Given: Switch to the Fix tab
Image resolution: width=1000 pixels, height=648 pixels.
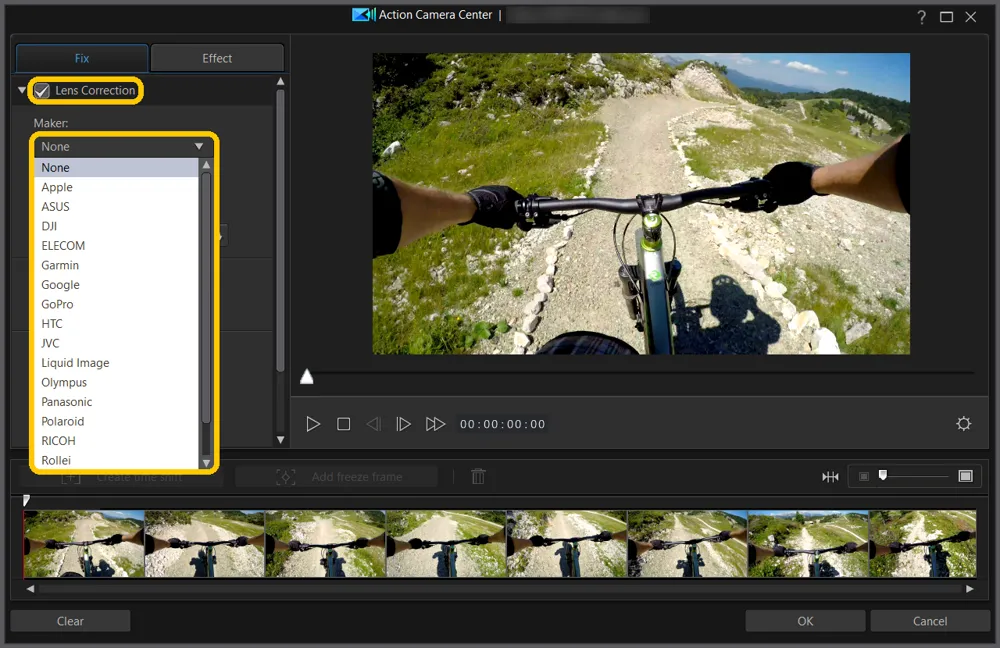Looking at the screenshot, I should (82, 58).
